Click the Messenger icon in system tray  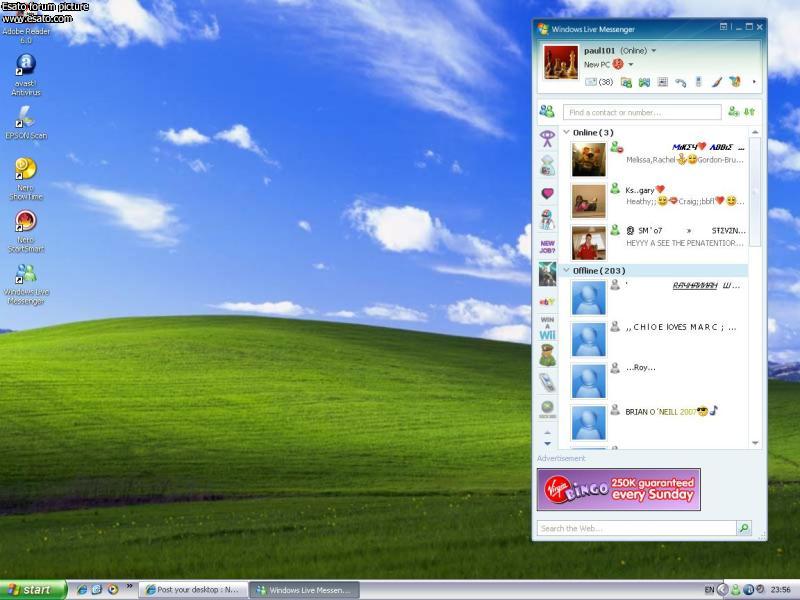[735, 590]
